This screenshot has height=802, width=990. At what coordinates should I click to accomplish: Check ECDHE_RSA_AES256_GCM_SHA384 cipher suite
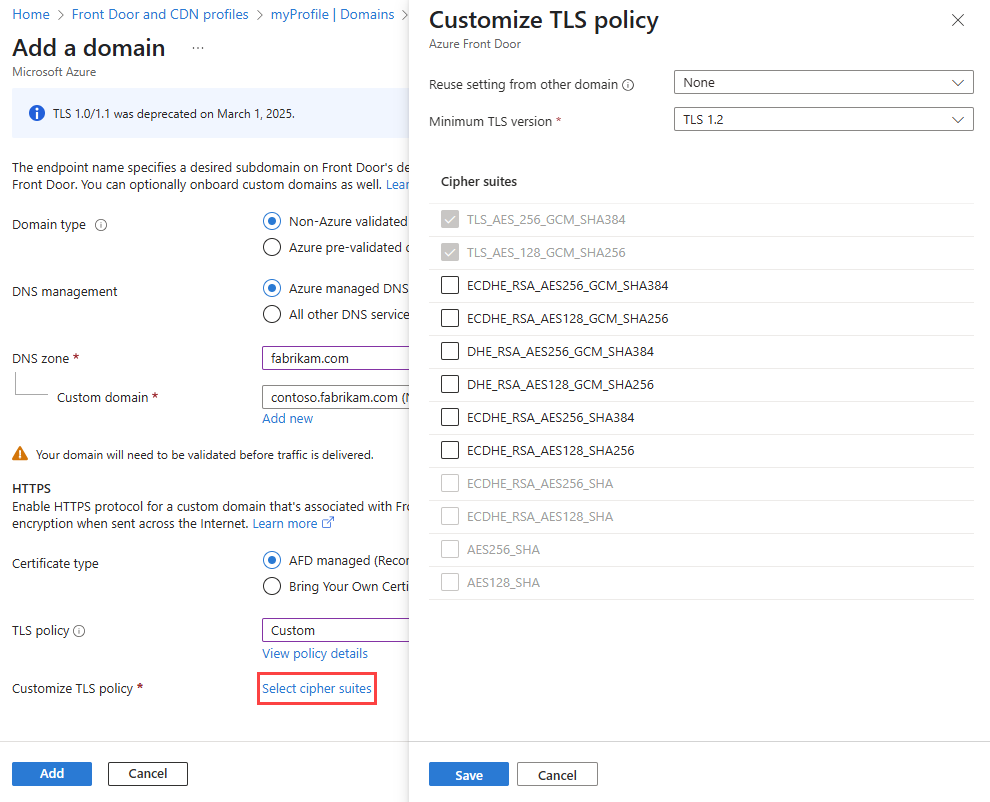pyautogui.click(x=450, y=286)
